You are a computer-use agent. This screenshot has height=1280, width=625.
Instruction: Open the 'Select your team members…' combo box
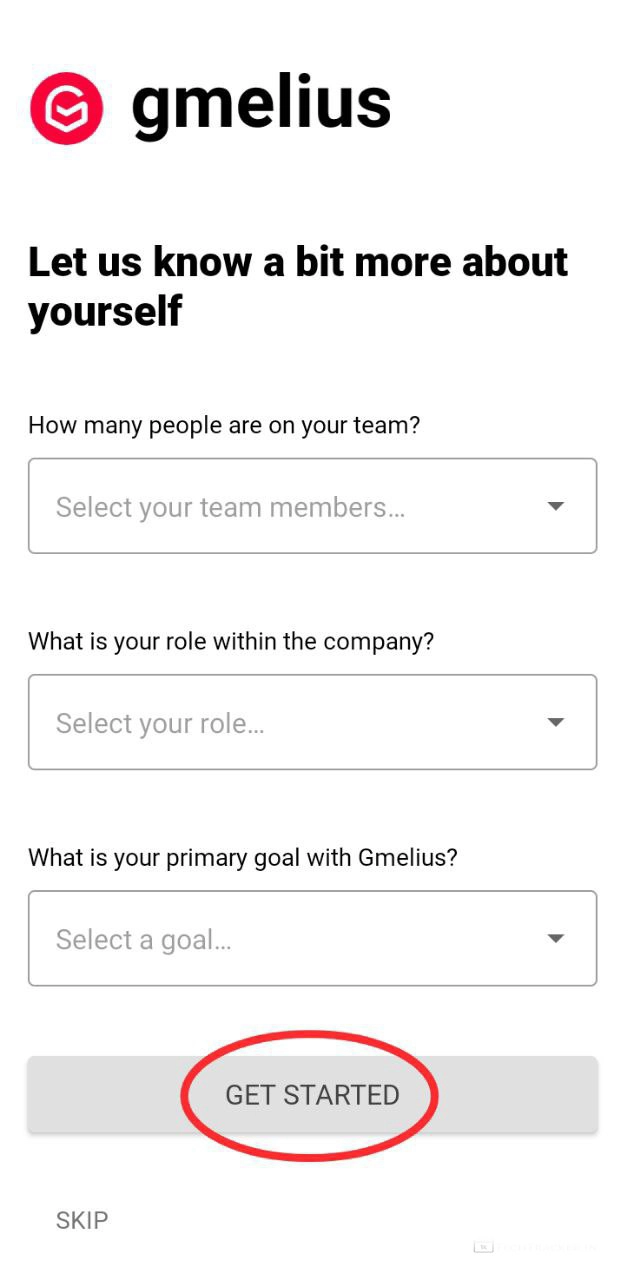[312, 506]
